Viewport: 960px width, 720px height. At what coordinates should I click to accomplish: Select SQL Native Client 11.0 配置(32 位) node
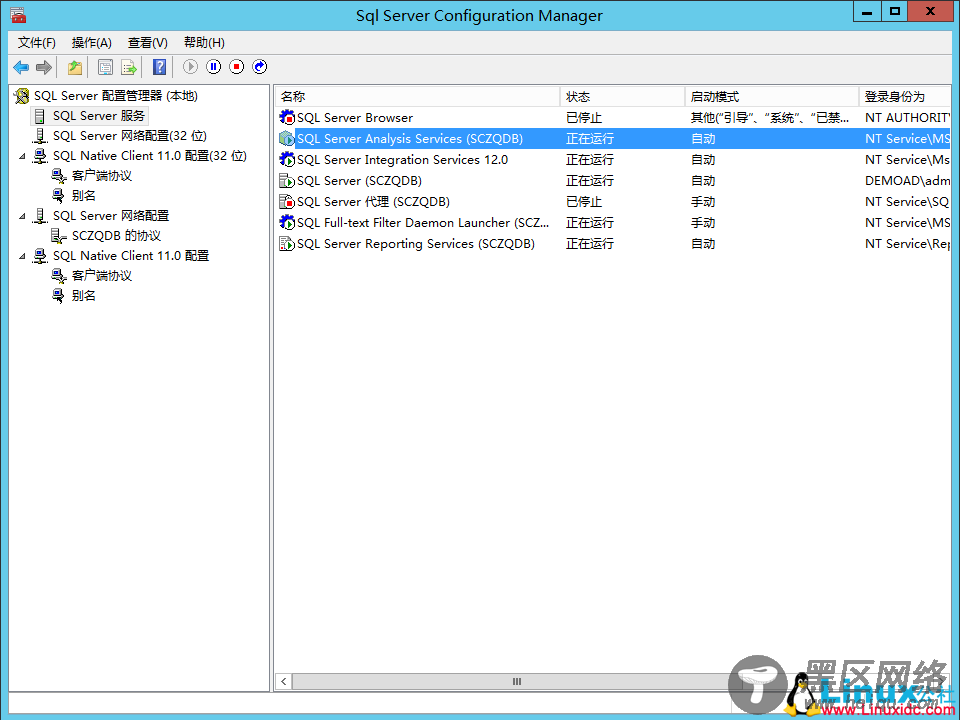point(149,156)
